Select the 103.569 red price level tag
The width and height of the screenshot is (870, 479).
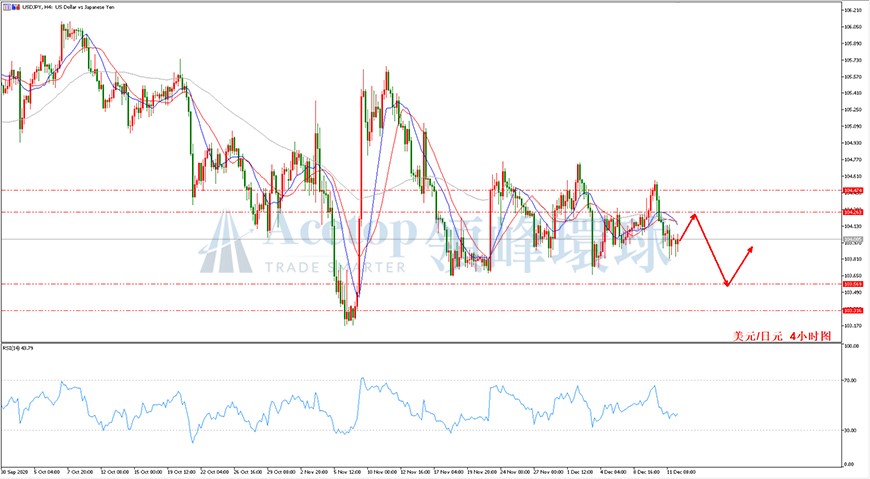click(853, 284)
